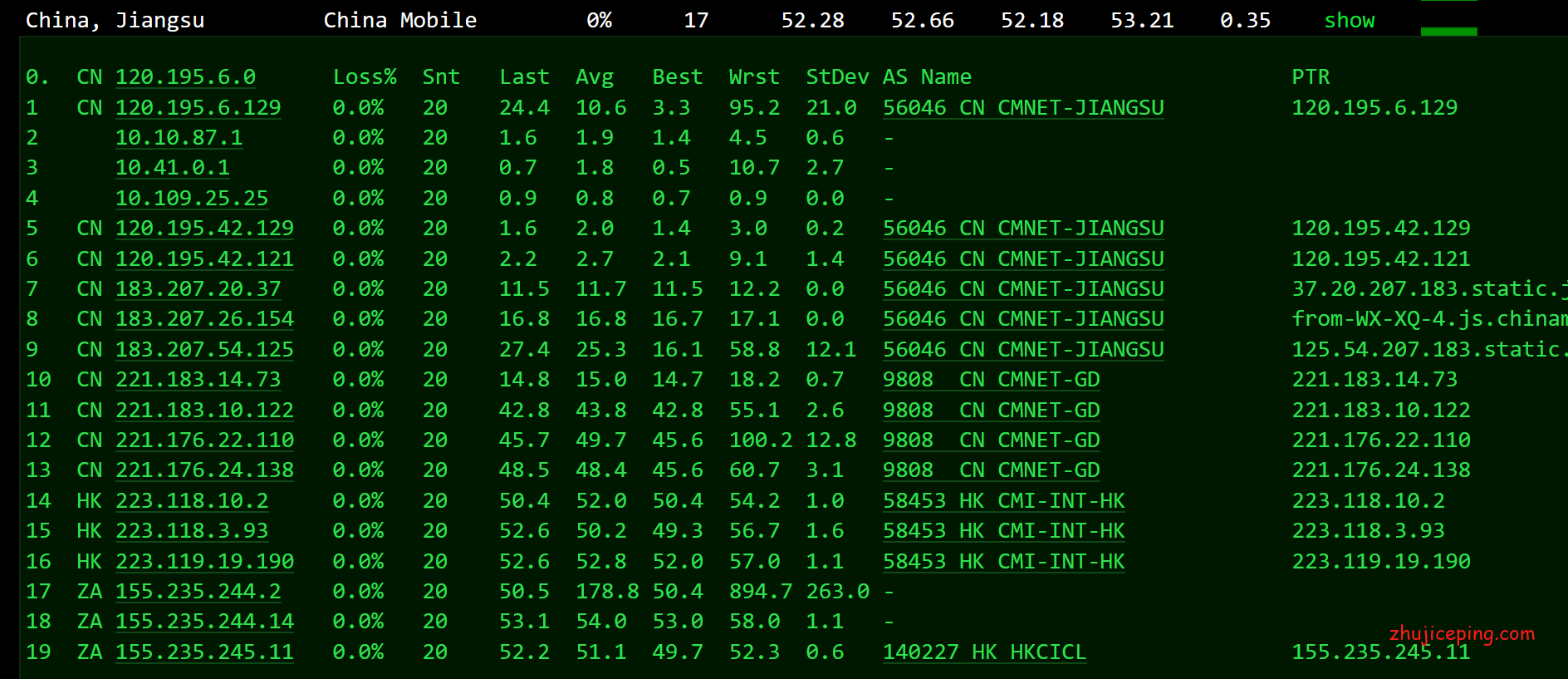This screenshot has height=679, width=1568.
Task: Select PTR text 'from-WX-XQ-4.js.chinam'
Action: click(1429, 319)
